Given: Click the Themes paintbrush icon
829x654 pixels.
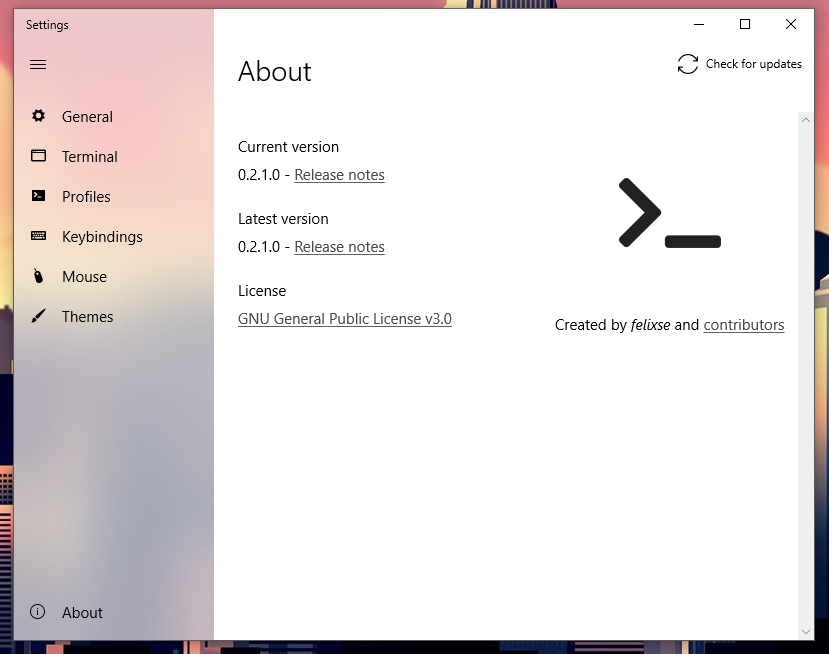Looking at the screenshot, I should [38, 316].
